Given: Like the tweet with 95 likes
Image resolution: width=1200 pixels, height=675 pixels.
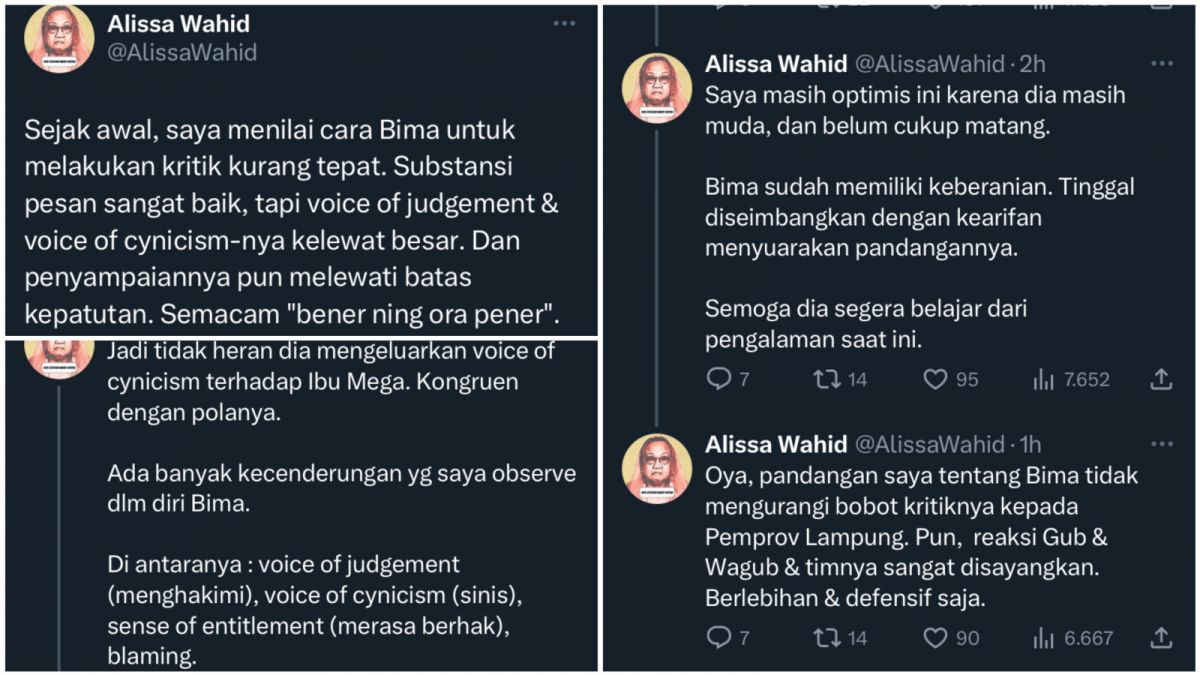Looking at the screenshot, I should pyautogui.click(x=933, y=379).
